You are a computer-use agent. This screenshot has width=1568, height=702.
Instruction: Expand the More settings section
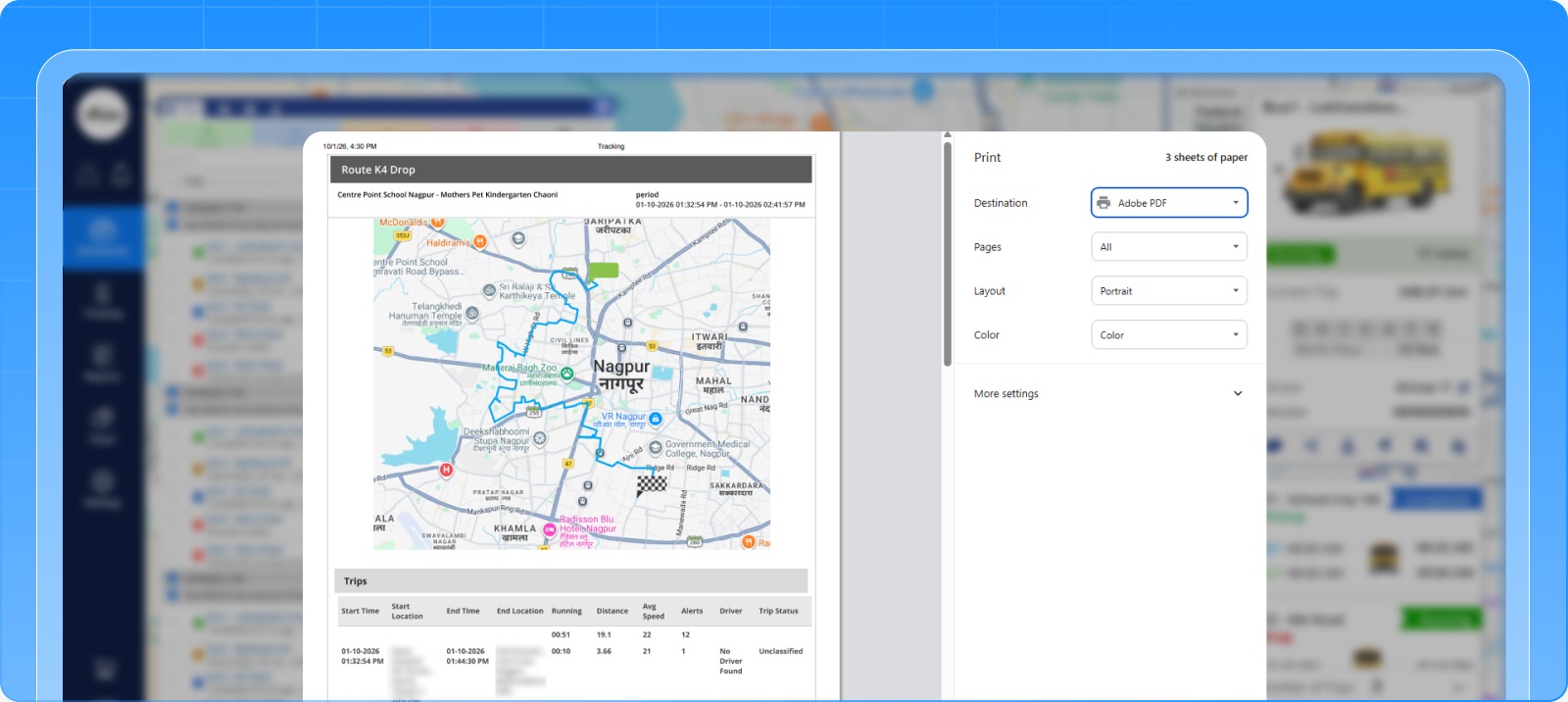[x=1108, y=393]
